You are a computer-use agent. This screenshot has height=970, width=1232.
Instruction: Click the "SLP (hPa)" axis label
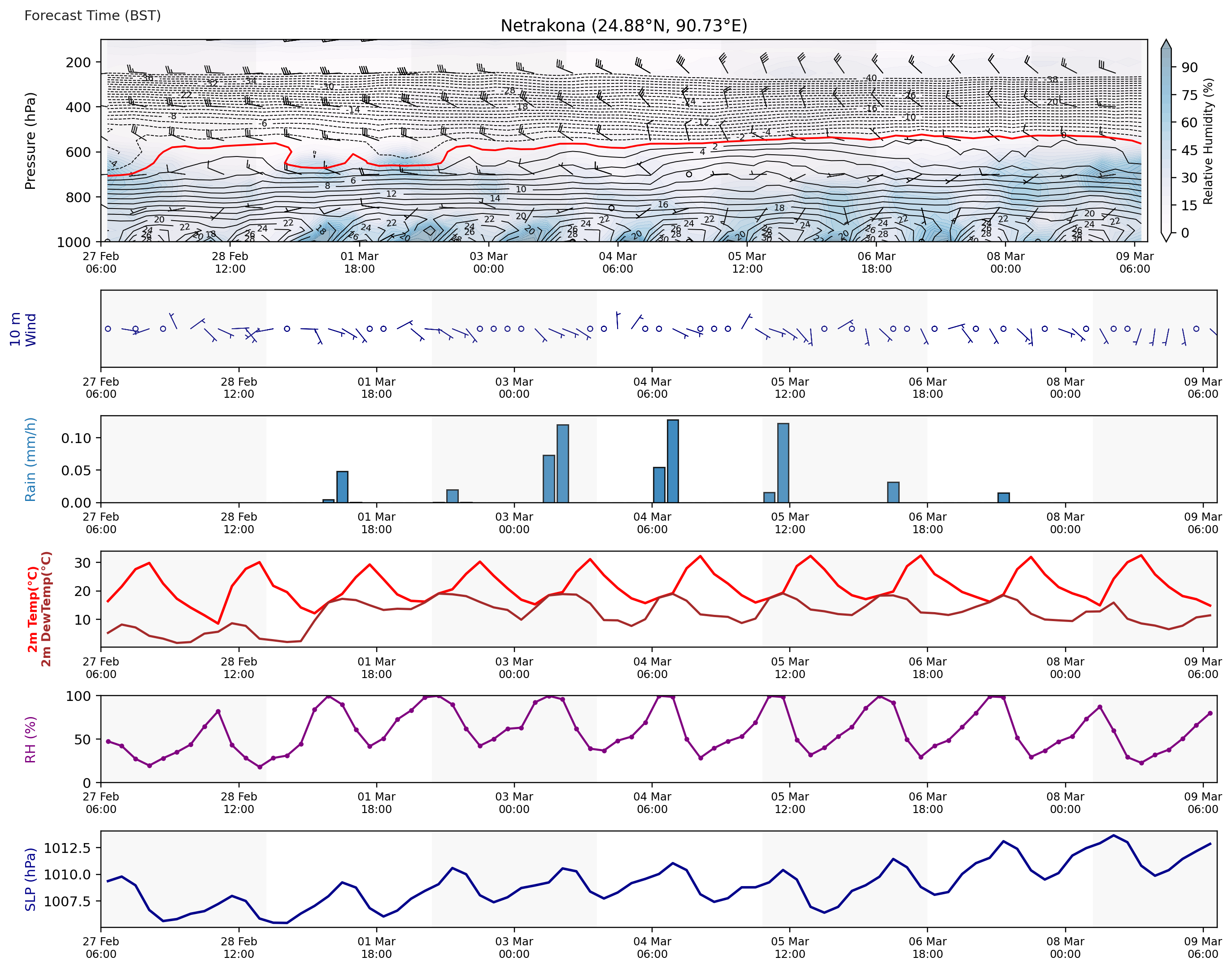coord(30,879)
